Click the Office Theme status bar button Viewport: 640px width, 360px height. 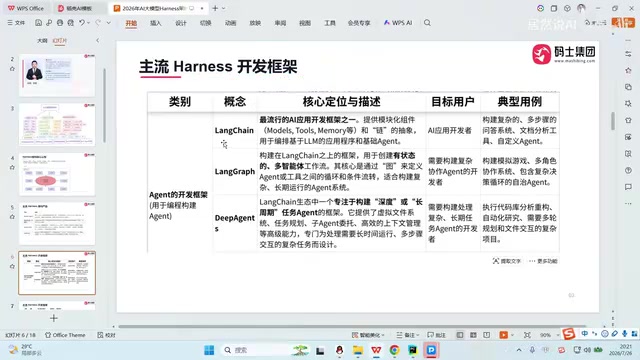(65, 335)
